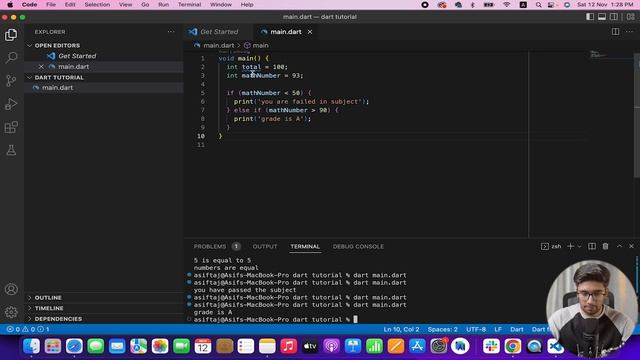
Task: Open the Search view in activity bar
Action: pyautogui.click(x=11, y=58)
